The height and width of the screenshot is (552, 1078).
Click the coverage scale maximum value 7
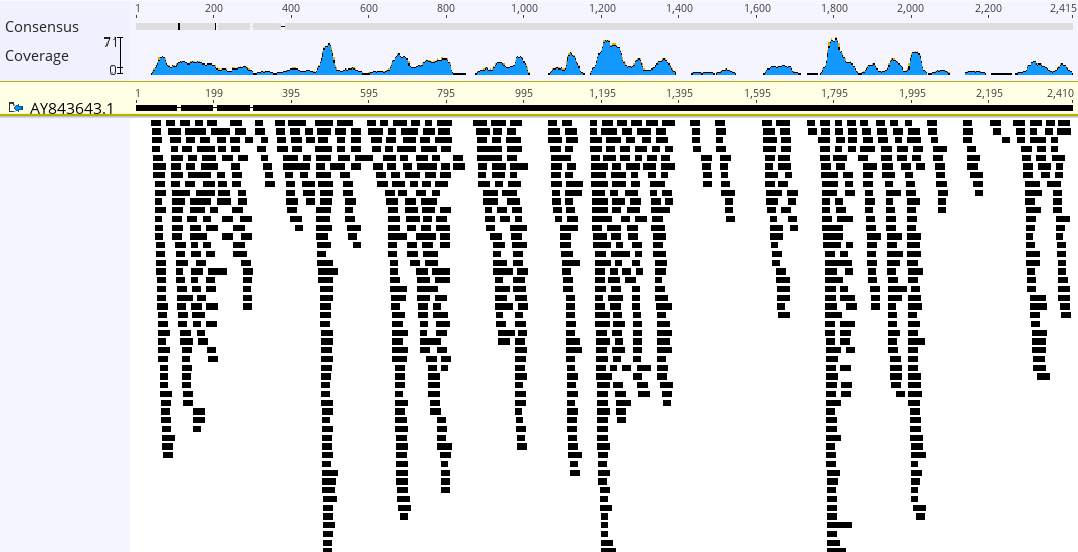click(x=107, y=42)
